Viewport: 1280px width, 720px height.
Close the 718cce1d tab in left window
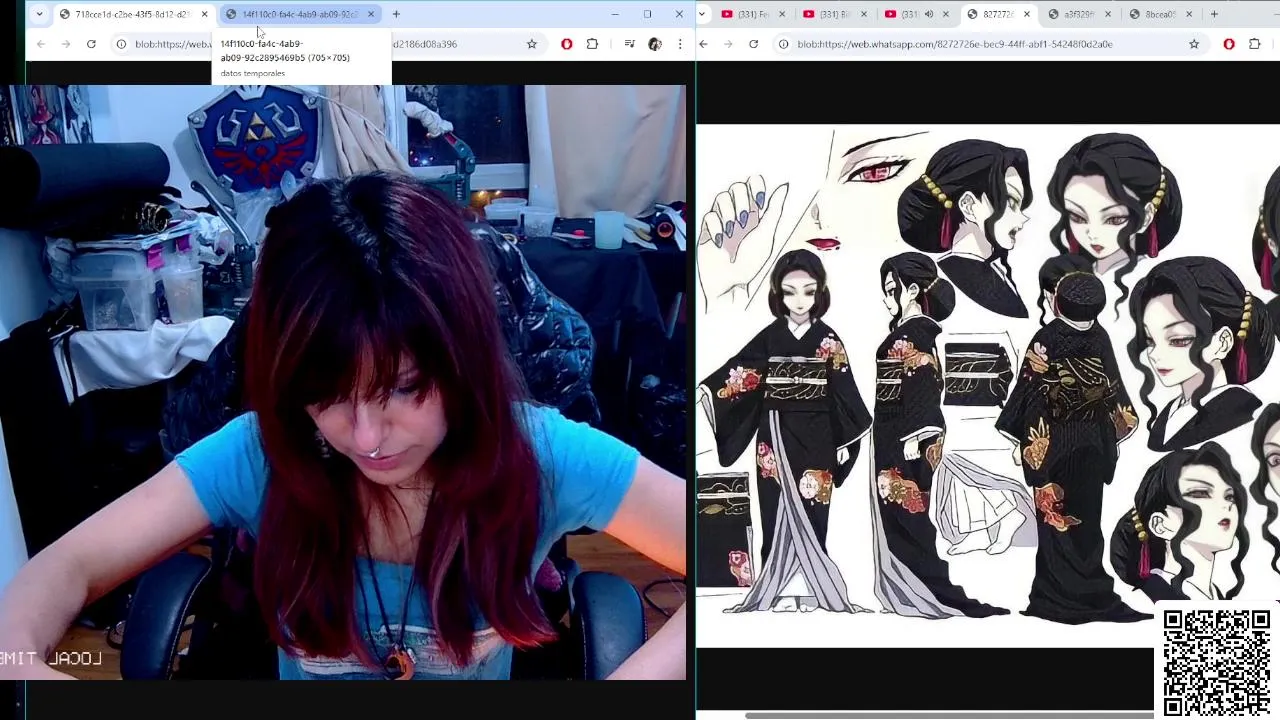pyautogui.click(x=204, y=14)
